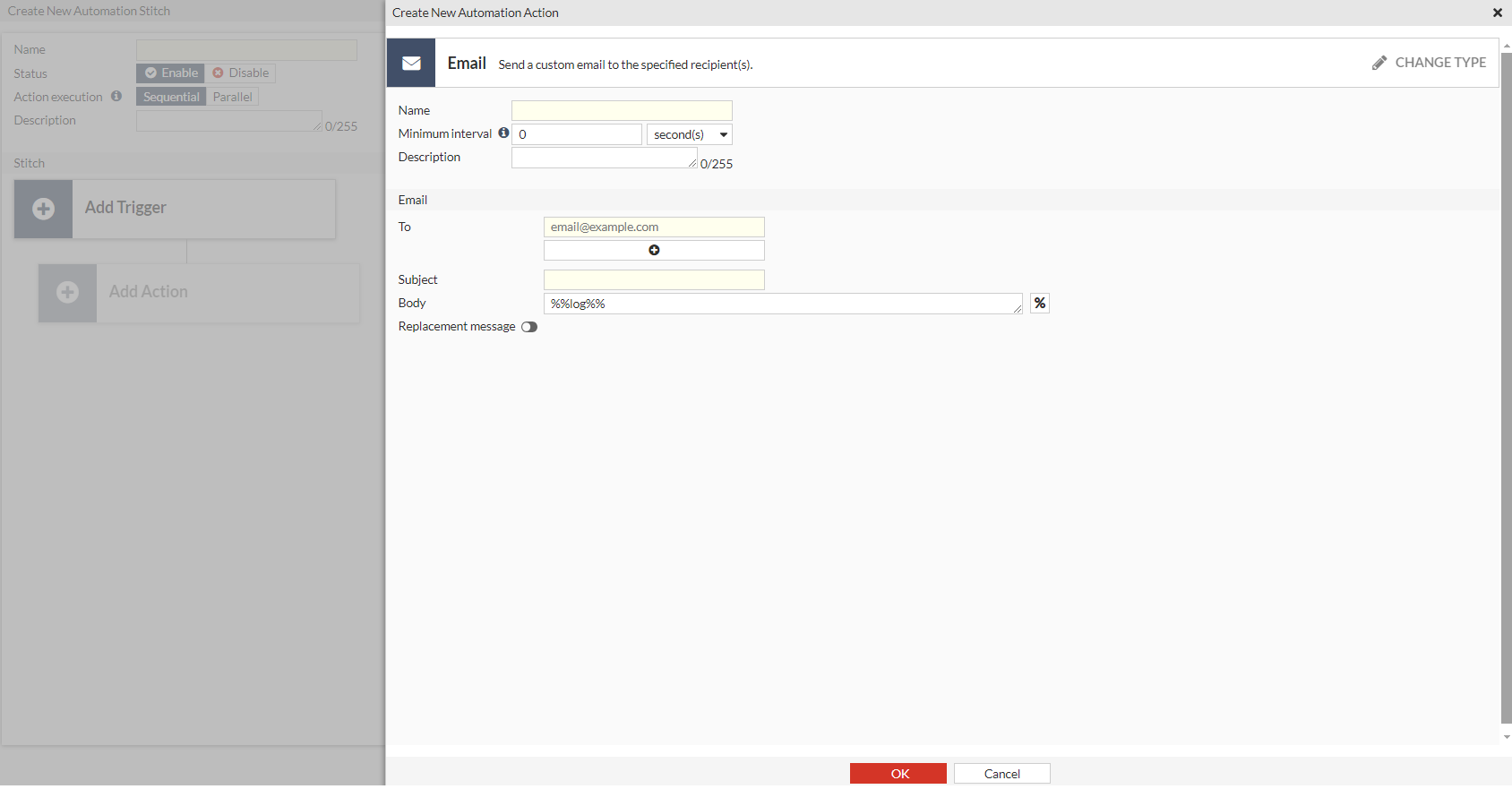Viewport: 1512px width, 789px height.
Task: Toggle the Replacement message switch
Action: [x=529, y=327]
